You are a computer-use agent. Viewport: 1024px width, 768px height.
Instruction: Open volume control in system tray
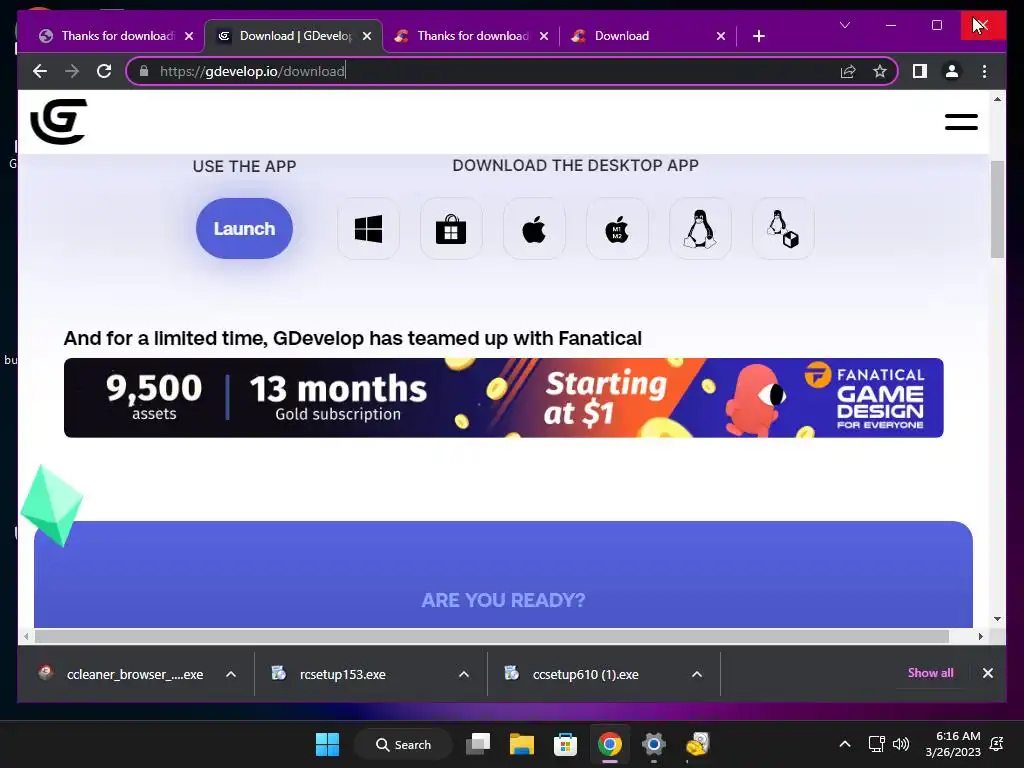(x=901, y=744)
